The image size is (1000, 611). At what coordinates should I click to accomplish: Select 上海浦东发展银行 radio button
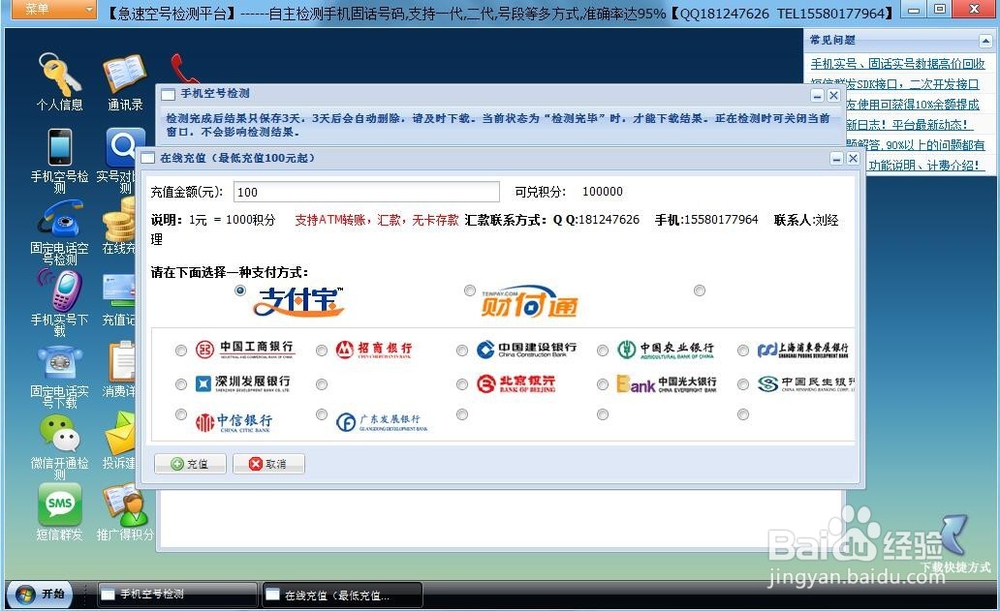pyautogui.click(x=742, y=350)
